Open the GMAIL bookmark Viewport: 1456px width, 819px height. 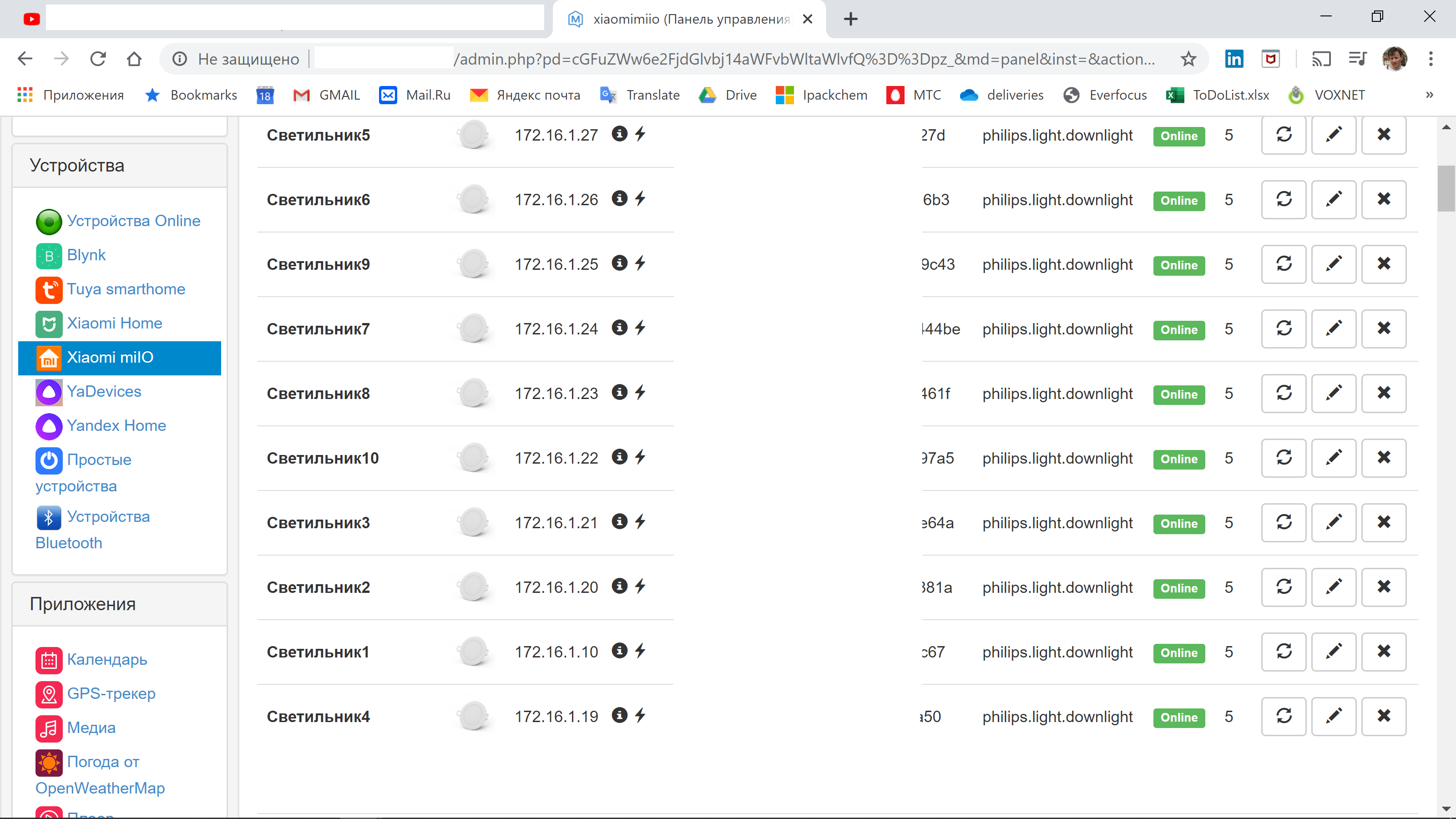coord(326,94)
